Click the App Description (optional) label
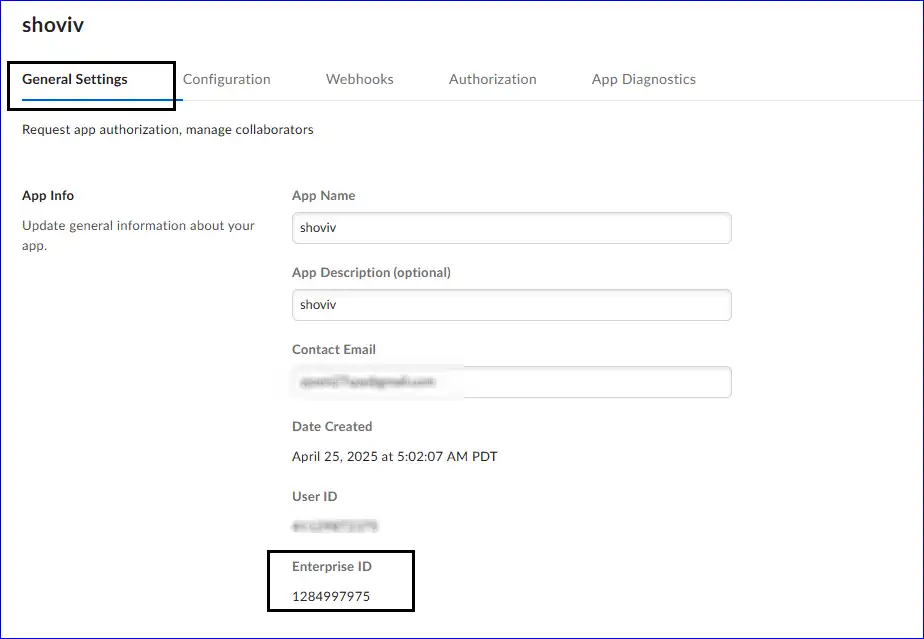 pyautogui.click(x=371, y=273)
